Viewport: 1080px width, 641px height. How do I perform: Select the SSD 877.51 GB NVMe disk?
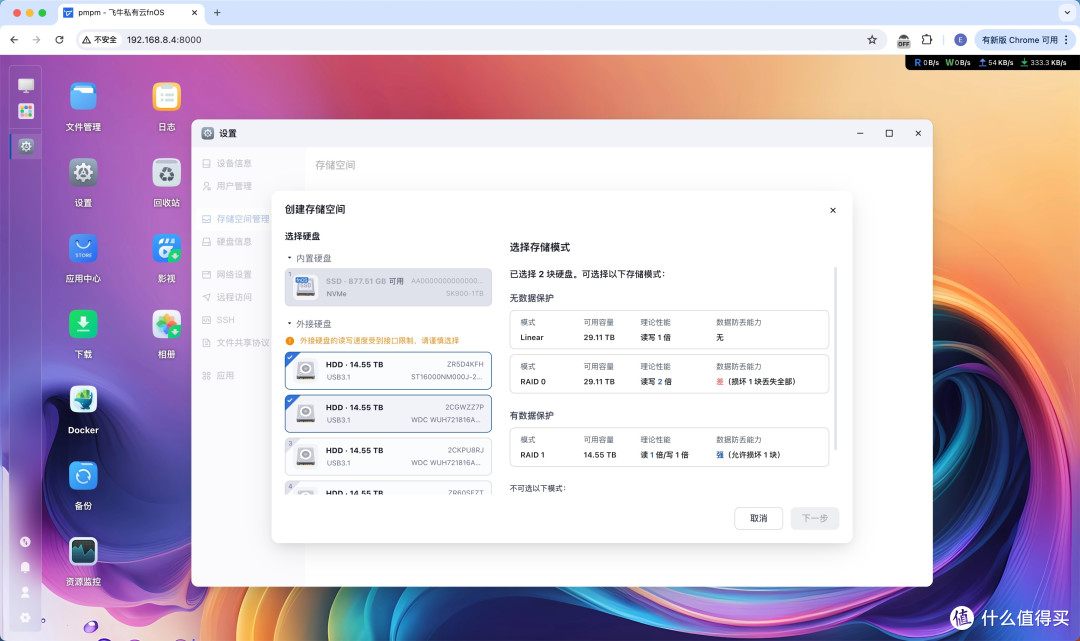tap(388, 287)
